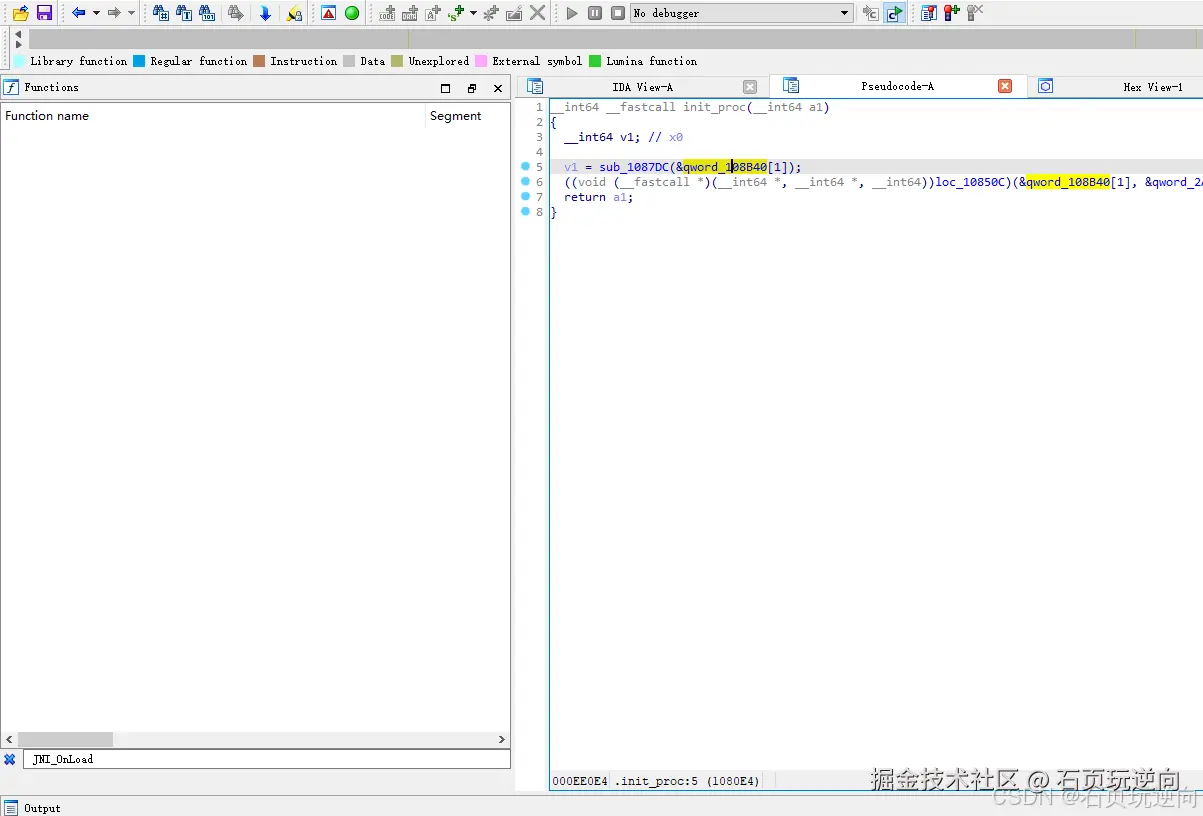Close the Functions panel
Viewport: 1203px width, 816px height.
tap(498, 88)
